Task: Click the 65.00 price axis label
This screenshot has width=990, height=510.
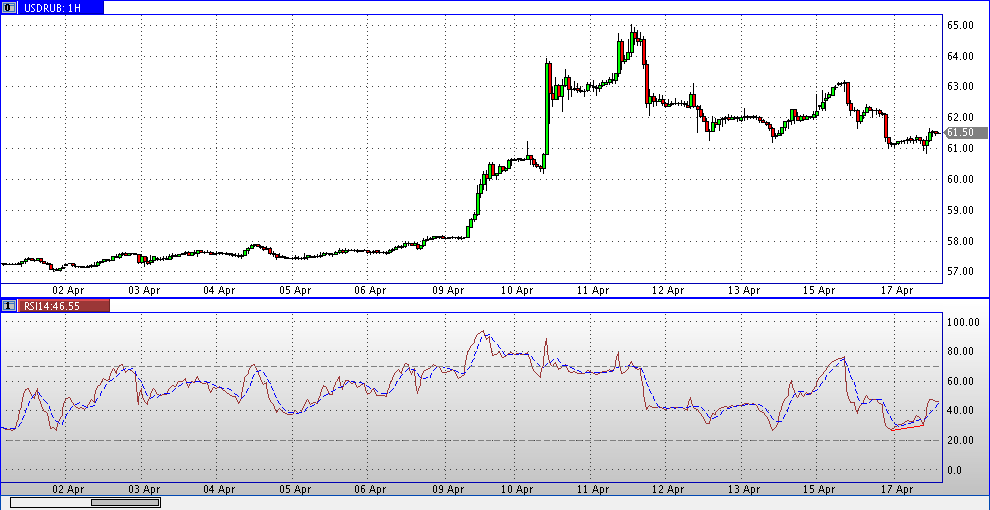Action: pos(959,25)
